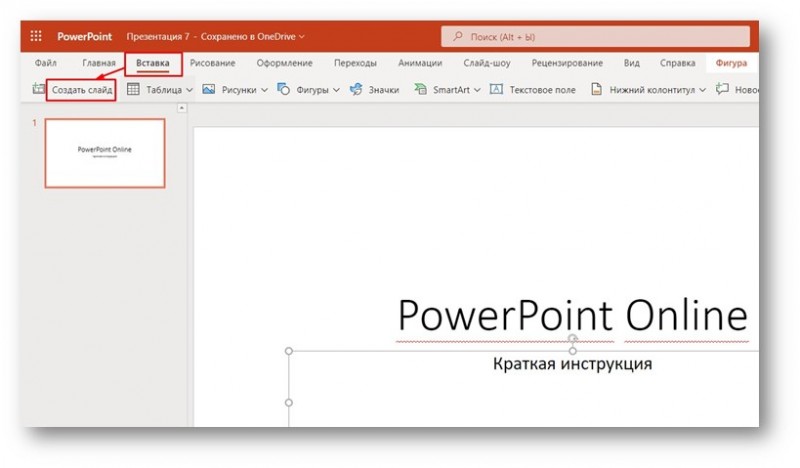800x468 pixels.
Task: Select the Вставка tab
Action: tap(153, 63)
